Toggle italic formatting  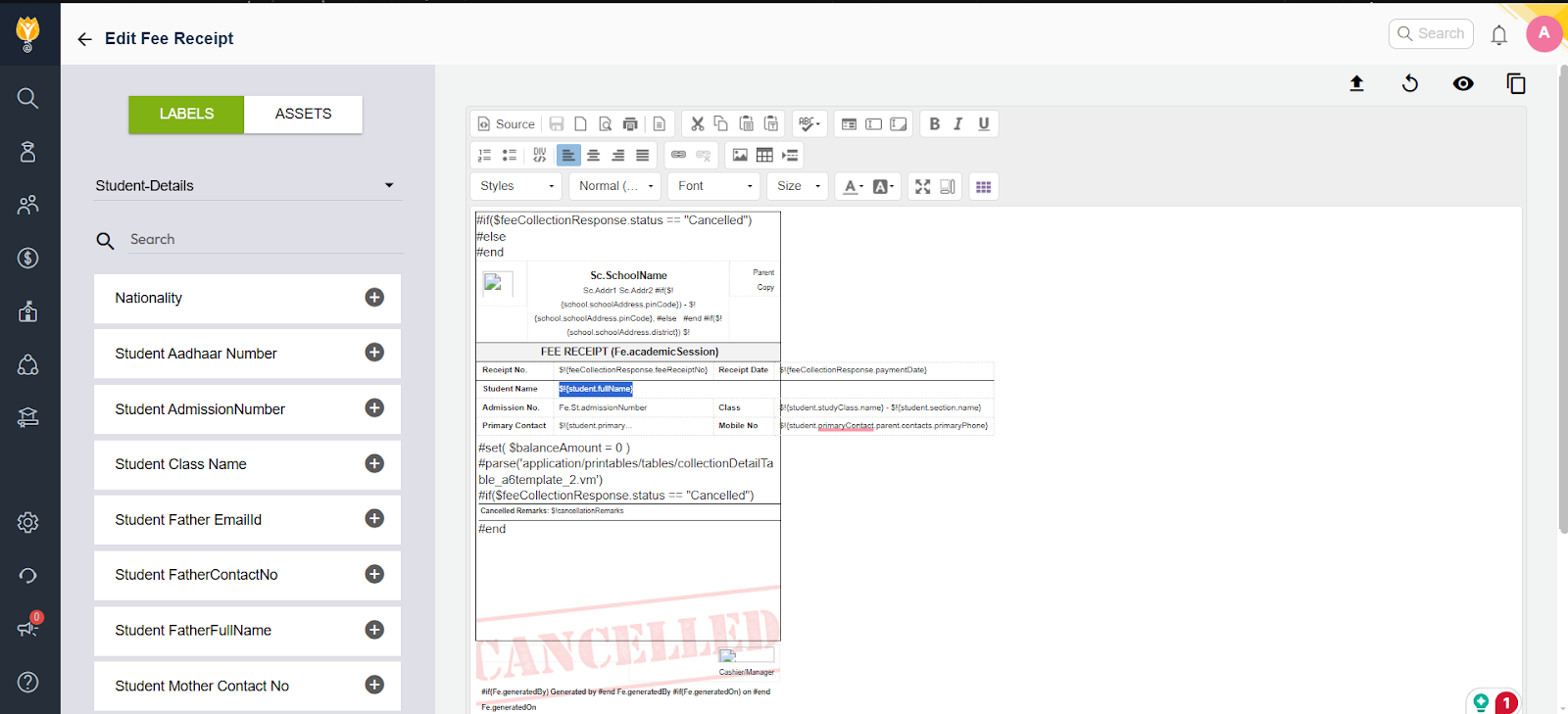pos(958,124)
